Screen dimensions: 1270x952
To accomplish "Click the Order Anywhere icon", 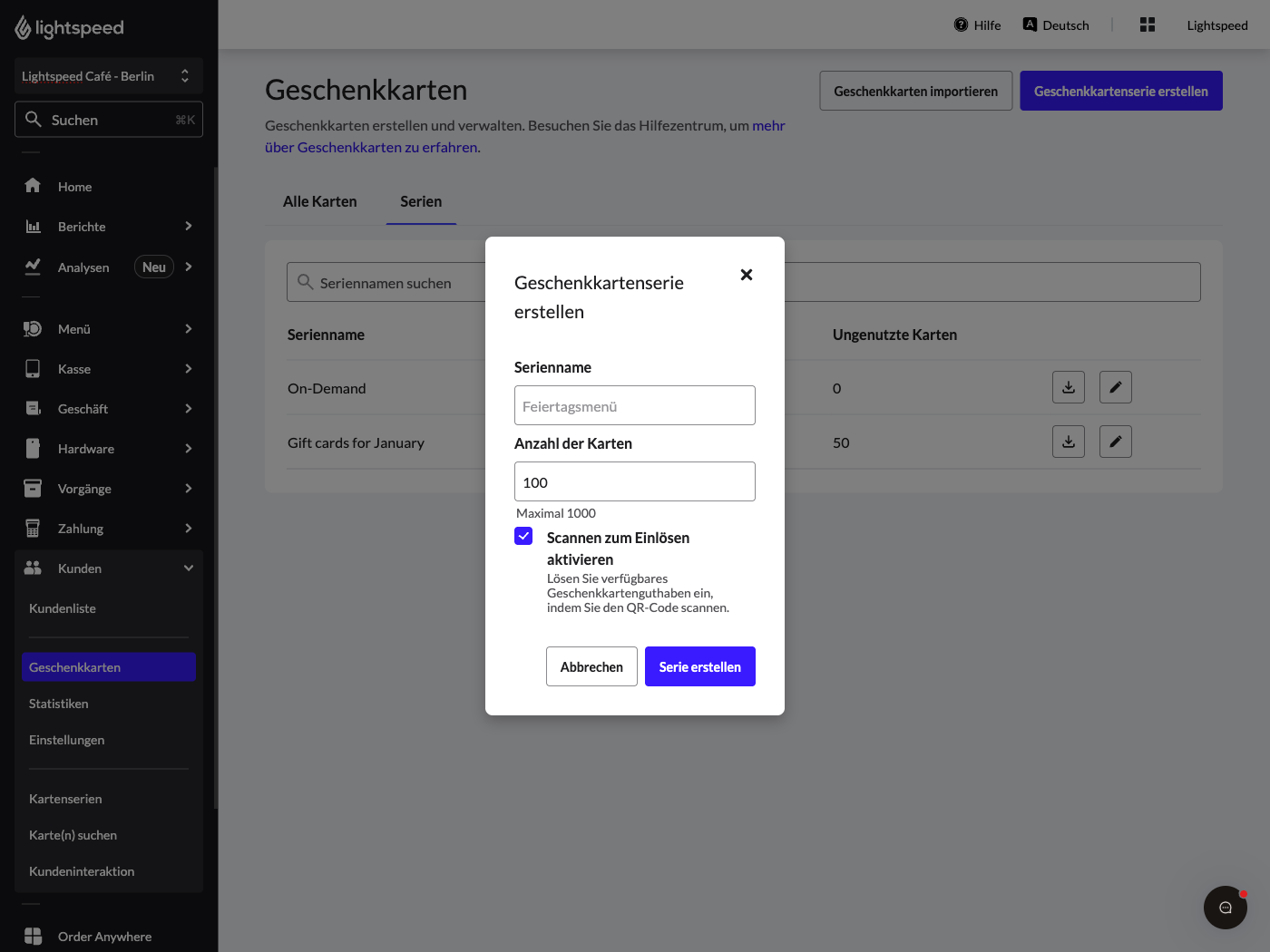I will tap(33, 937).
